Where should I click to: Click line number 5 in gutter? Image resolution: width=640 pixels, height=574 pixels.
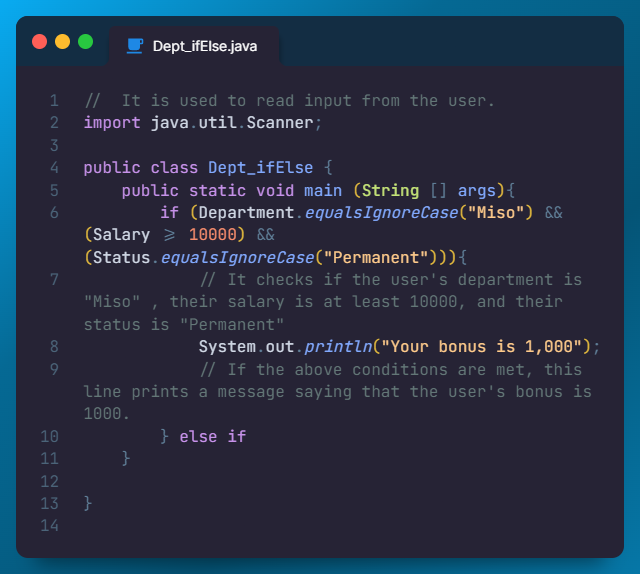(54, 191)
